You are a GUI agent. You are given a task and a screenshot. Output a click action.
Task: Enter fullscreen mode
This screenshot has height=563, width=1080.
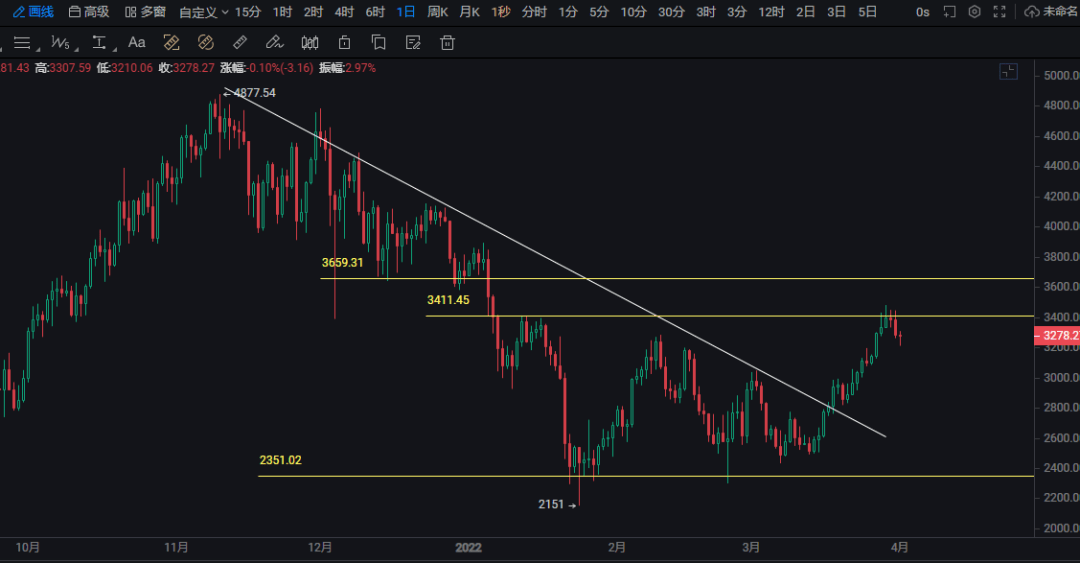[999, 12]
